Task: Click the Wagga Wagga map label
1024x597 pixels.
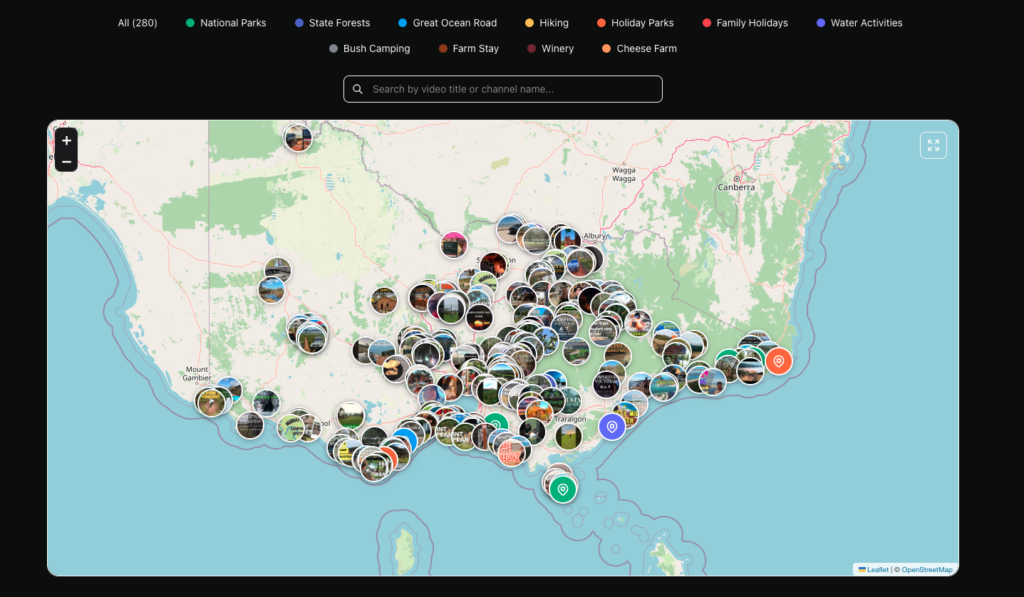Action: [x=624, y=174]
